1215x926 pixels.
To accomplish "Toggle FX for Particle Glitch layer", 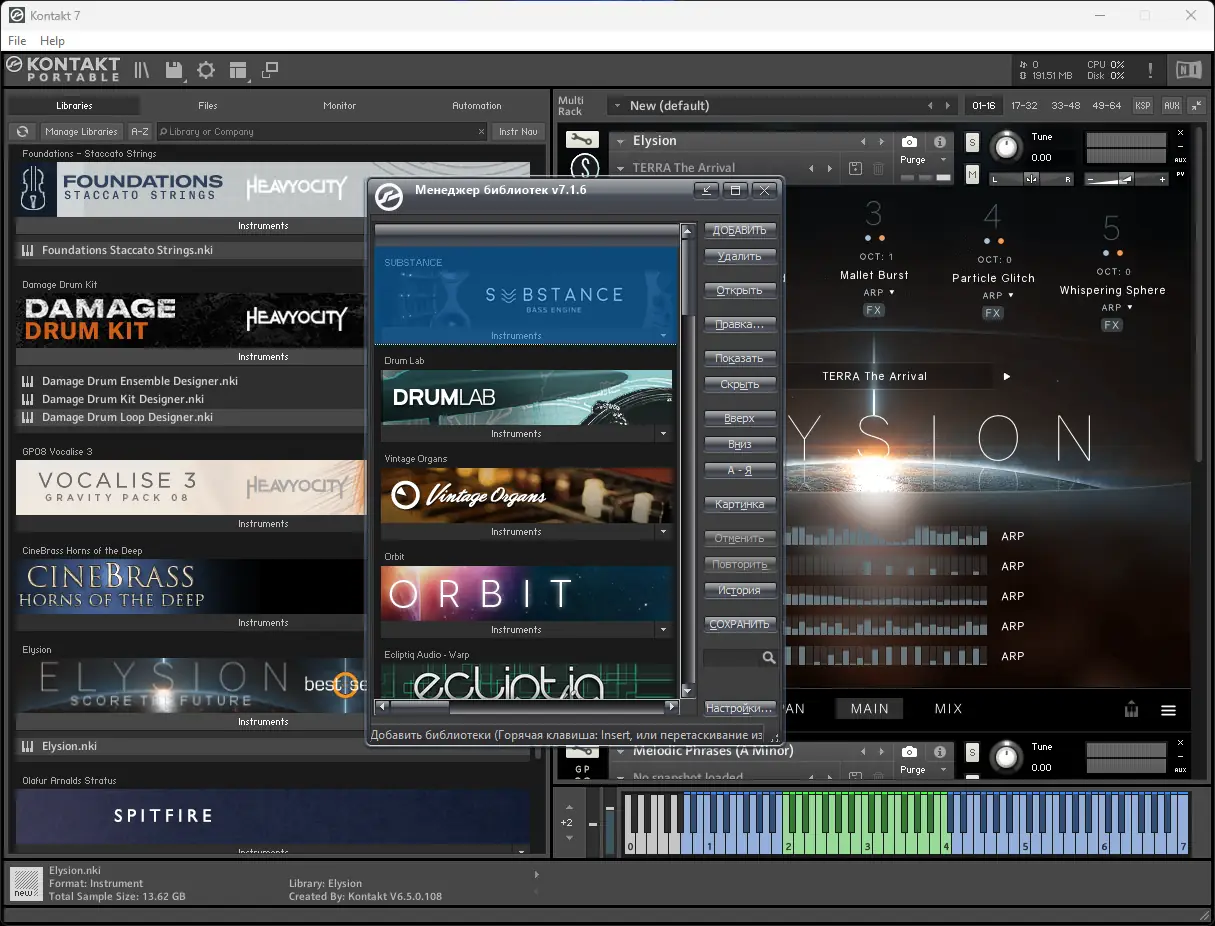I will click(x=992, y=313).
